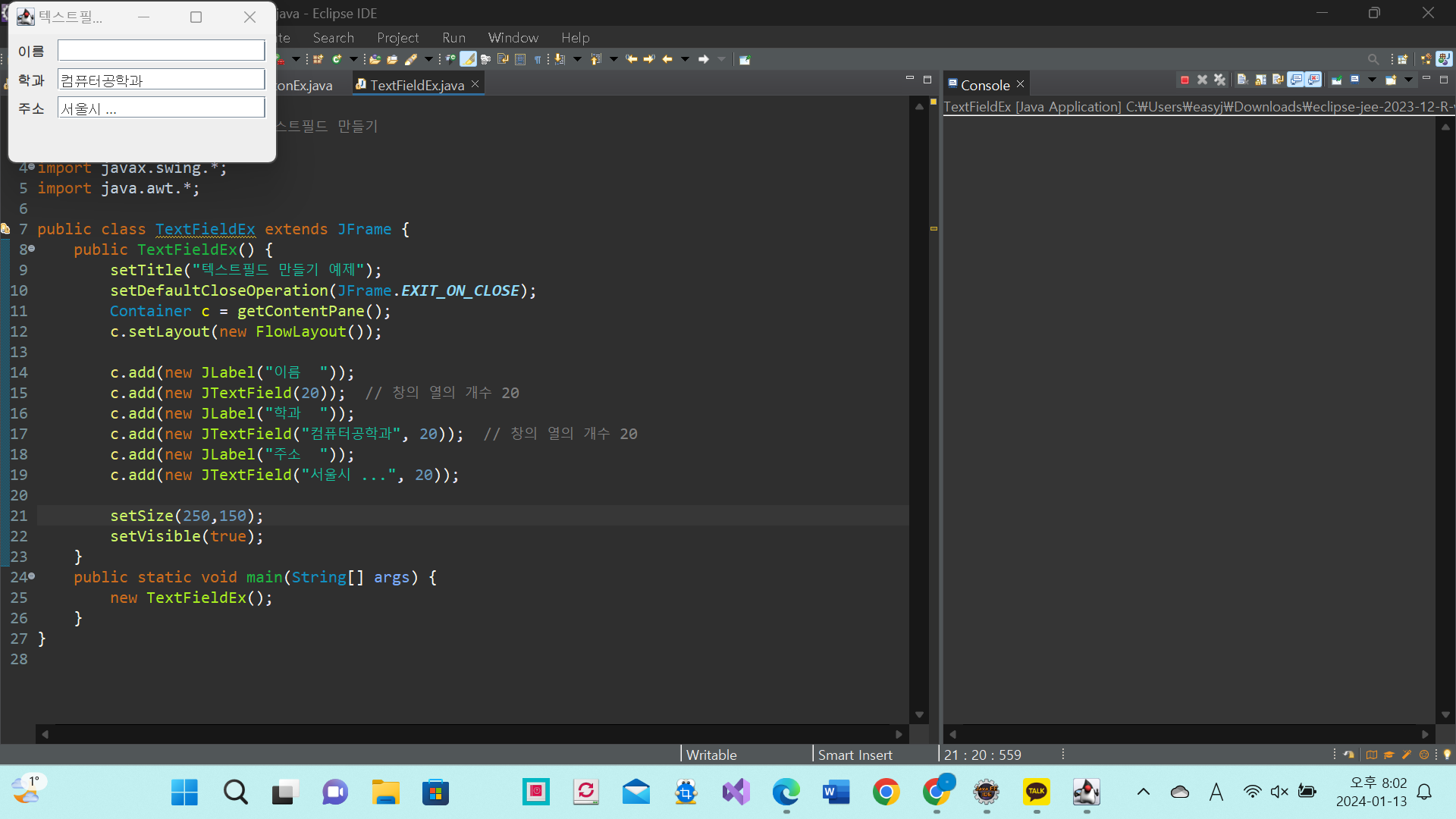Click the Pin Console icon
This screenshot has height=819, width=1456.
(1337, 80)
